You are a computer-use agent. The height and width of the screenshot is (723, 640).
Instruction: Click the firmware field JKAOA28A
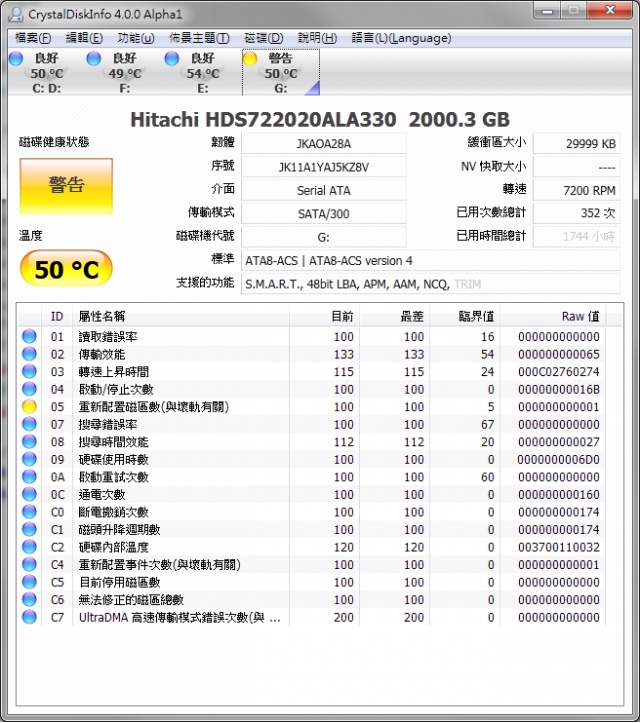pos(324,143)
